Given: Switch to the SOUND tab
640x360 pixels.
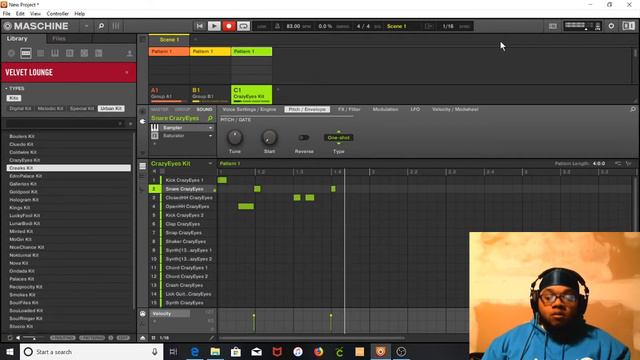Looking at the screenshot, I should [204, 109].
